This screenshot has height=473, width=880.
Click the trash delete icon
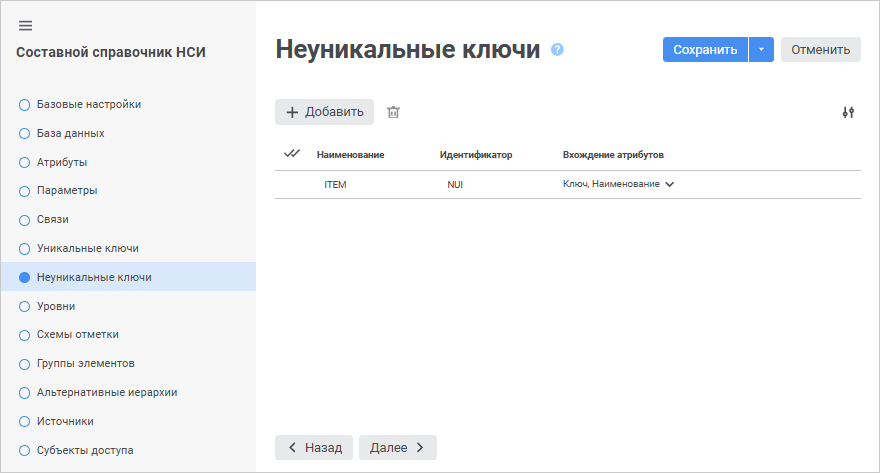[x=393, y=112]
